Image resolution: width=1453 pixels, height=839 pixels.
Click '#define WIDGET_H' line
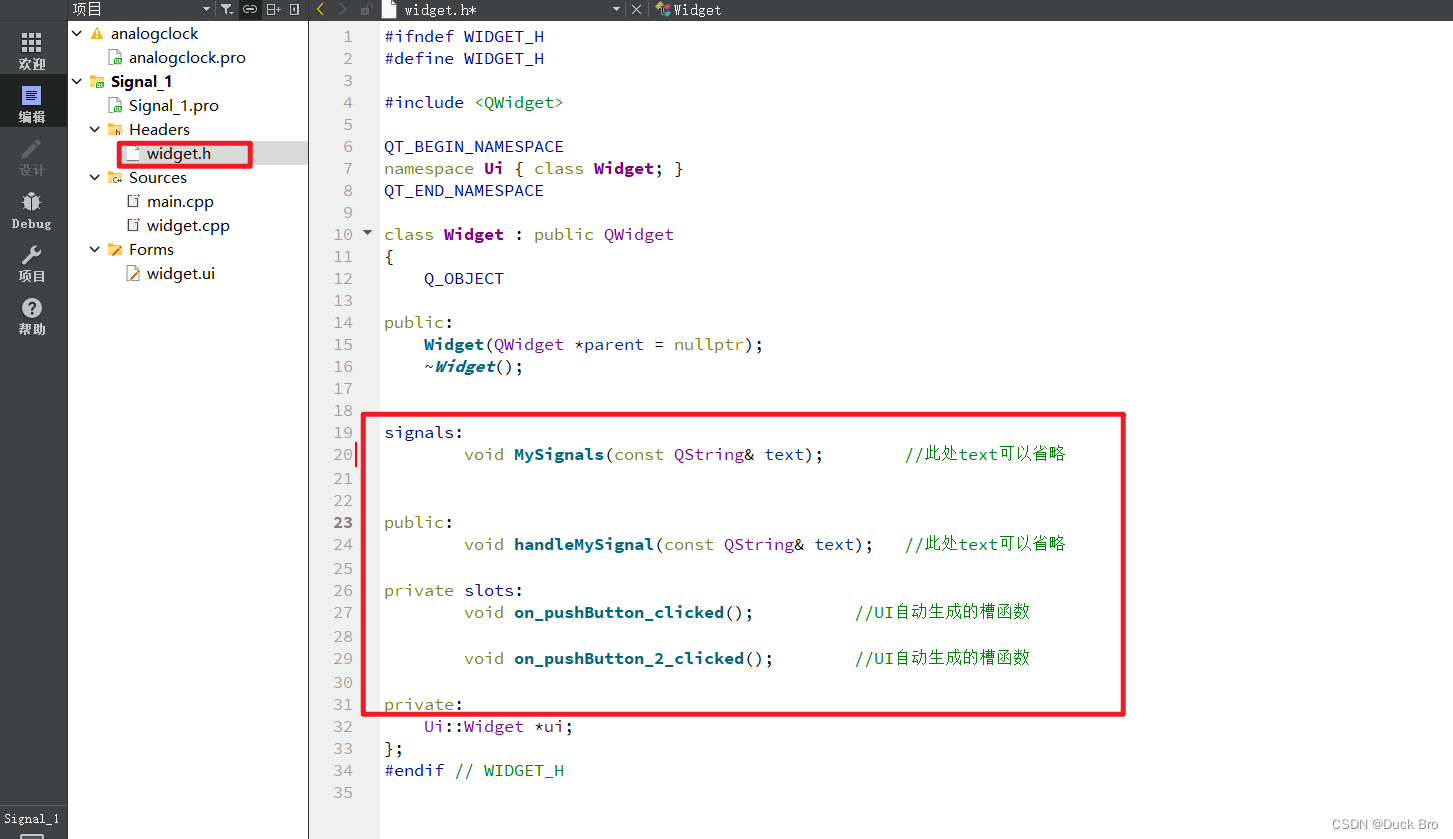464,58
